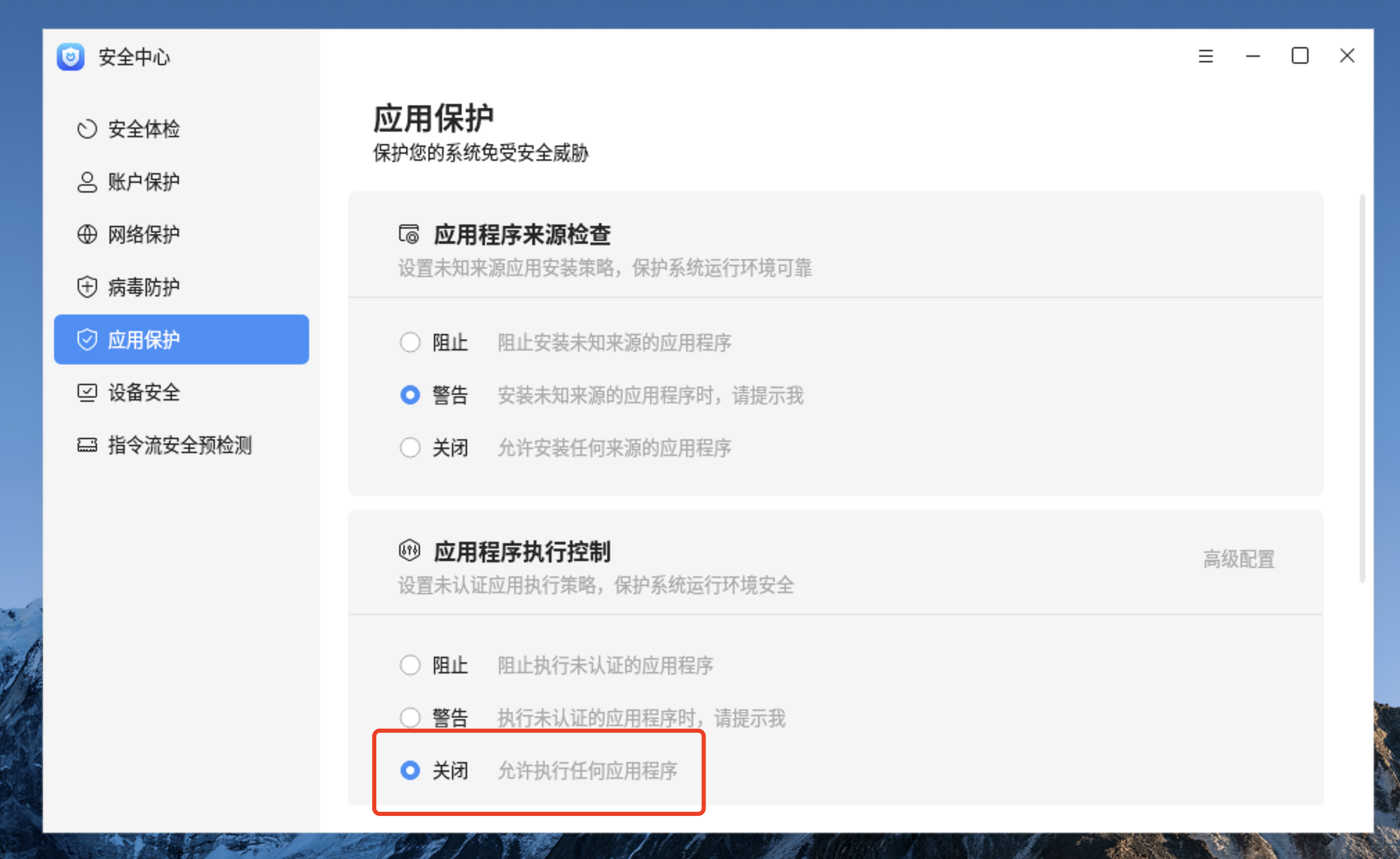Click the 账户保护 person icon
The height and width of the screenshot is (859, 1400).
tap(87, 181)
